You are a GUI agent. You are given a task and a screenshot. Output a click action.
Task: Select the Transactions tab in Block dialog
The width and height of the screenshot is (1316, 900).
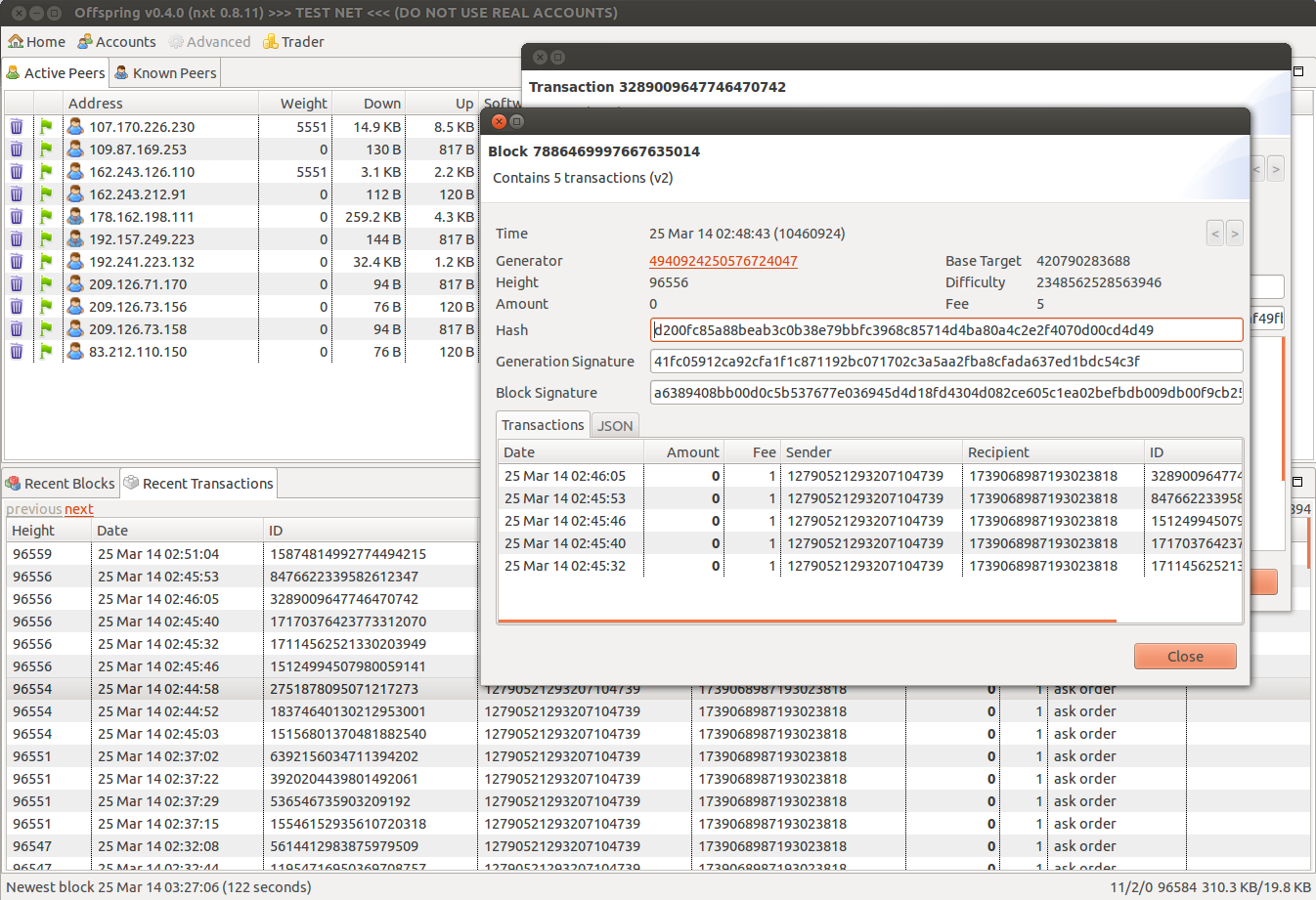[543, 424]
